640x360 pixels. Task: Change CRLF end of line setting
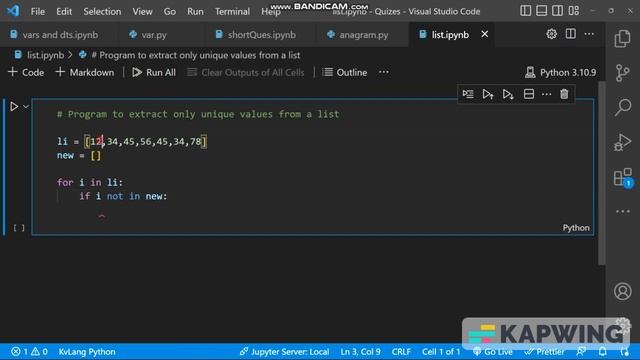click(x=401, y=351)
